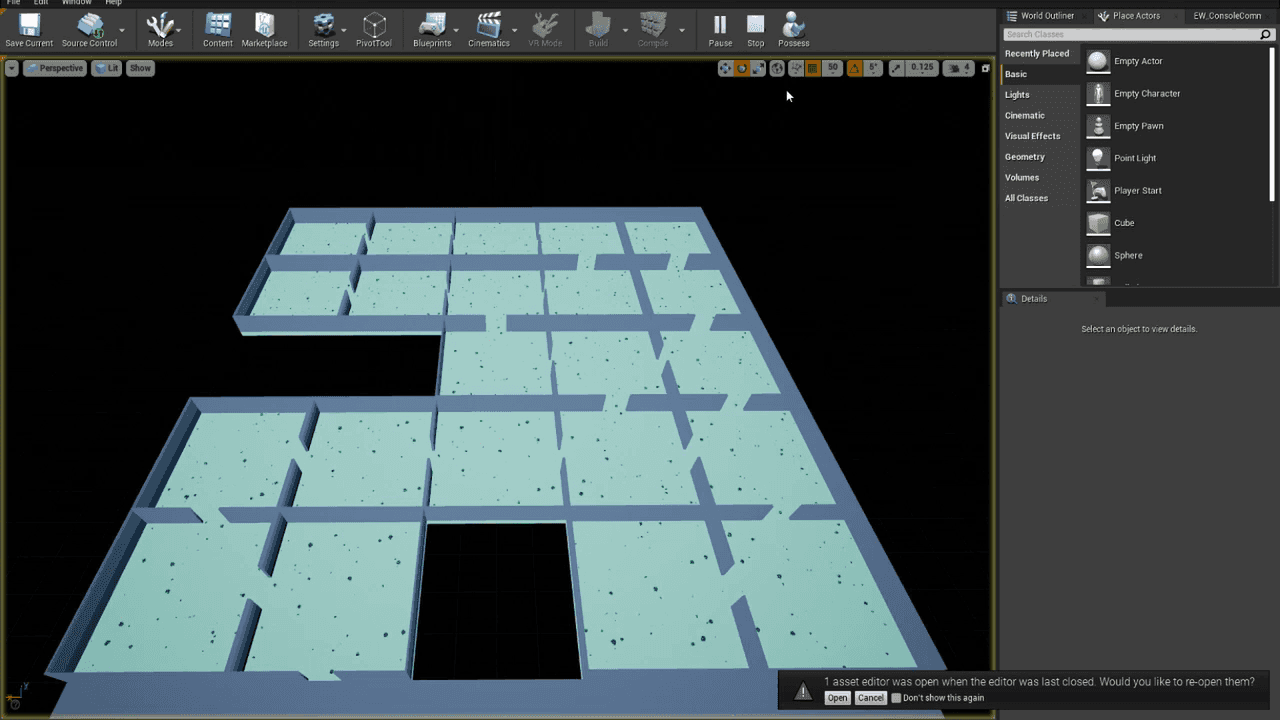
Task: Open the Show flags dropdown
Action: coord(140,68)
